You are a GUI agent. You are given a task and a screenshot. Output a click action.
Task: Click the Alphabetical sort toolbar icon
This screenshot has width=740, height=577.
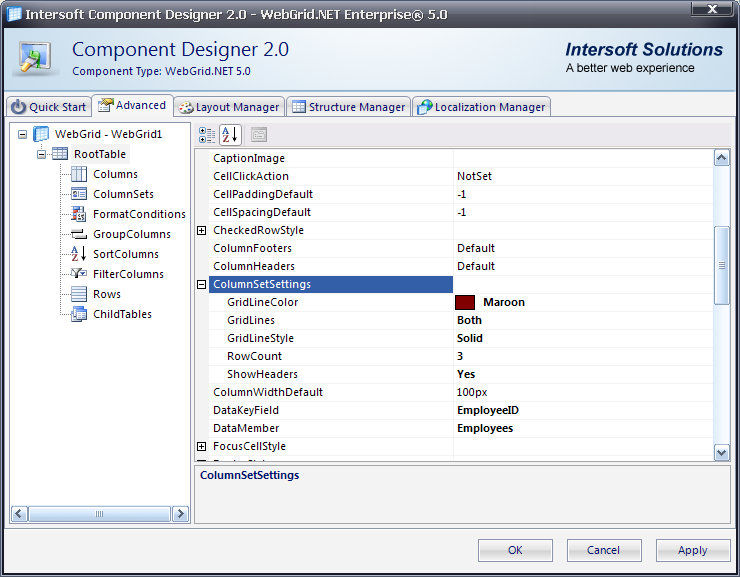(x=230, y=135)
